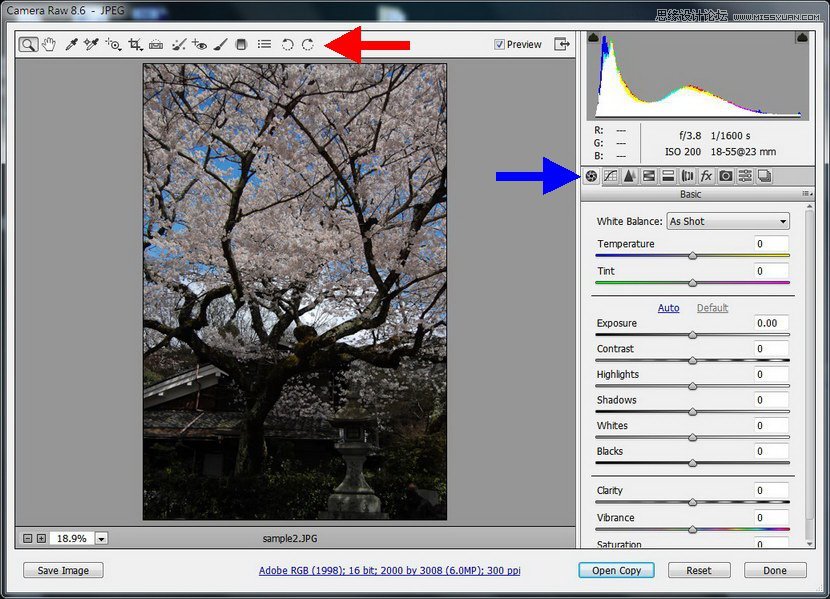Open the Split Toning panel tab
Screen dimensions: 830x599
pos(668,176)
